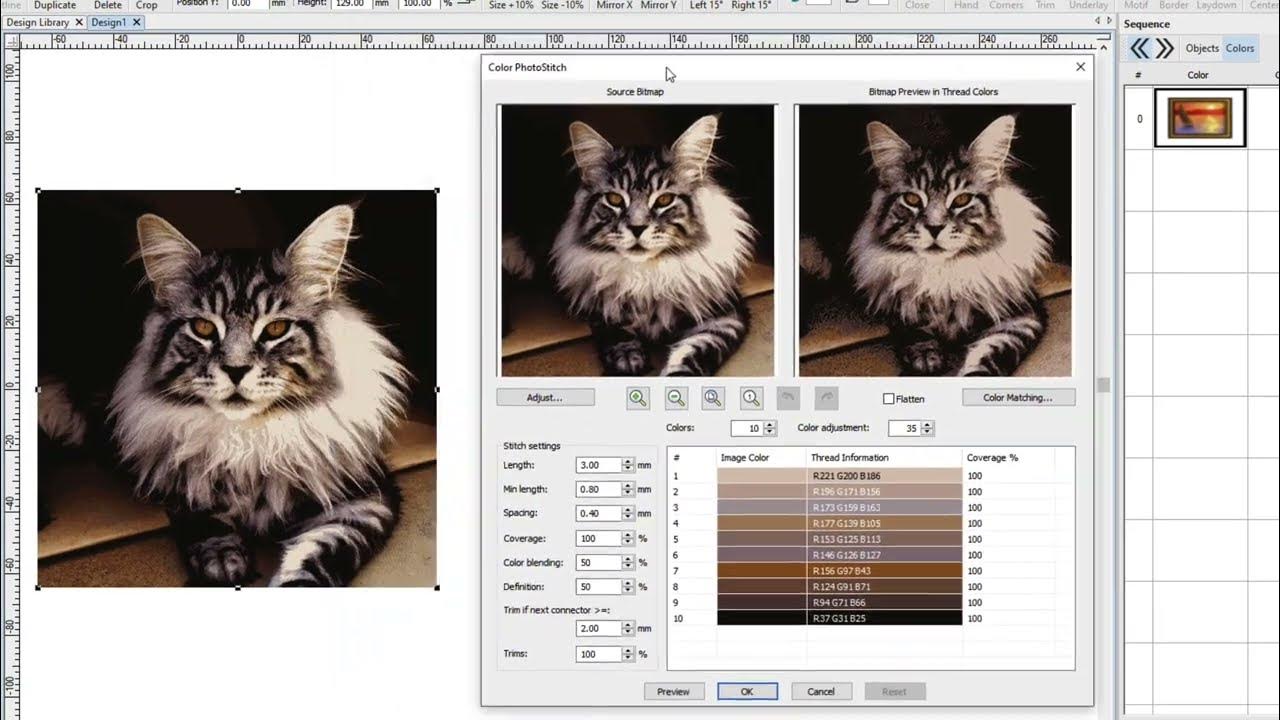Click Mirror X in the toolbar
The width and height of the screenshot is (1280, 720).
[614, 5]
